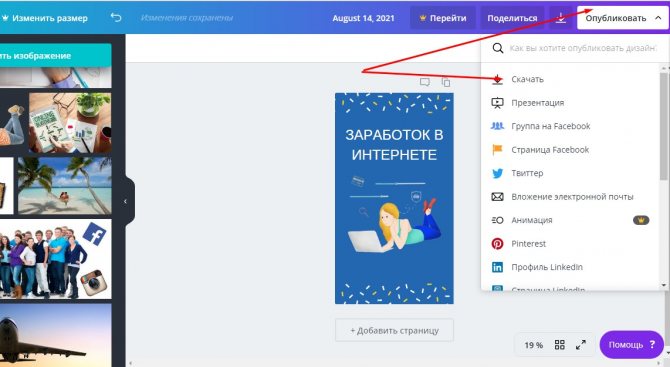
Task: Click the Анимация animation icon
Action: 497,220
